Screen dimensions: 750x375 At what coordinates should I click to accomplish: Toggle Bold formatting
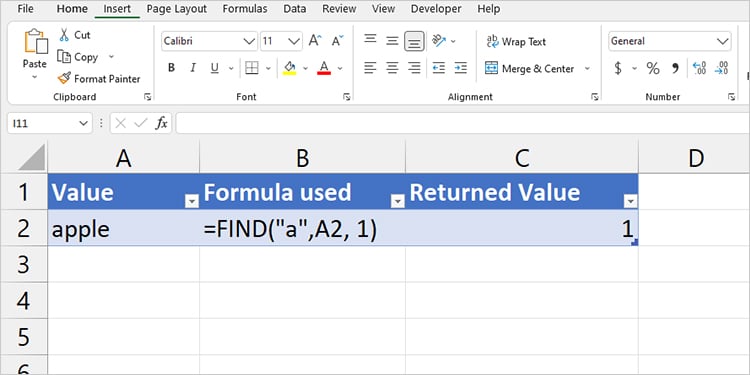[x=171, y=68]
